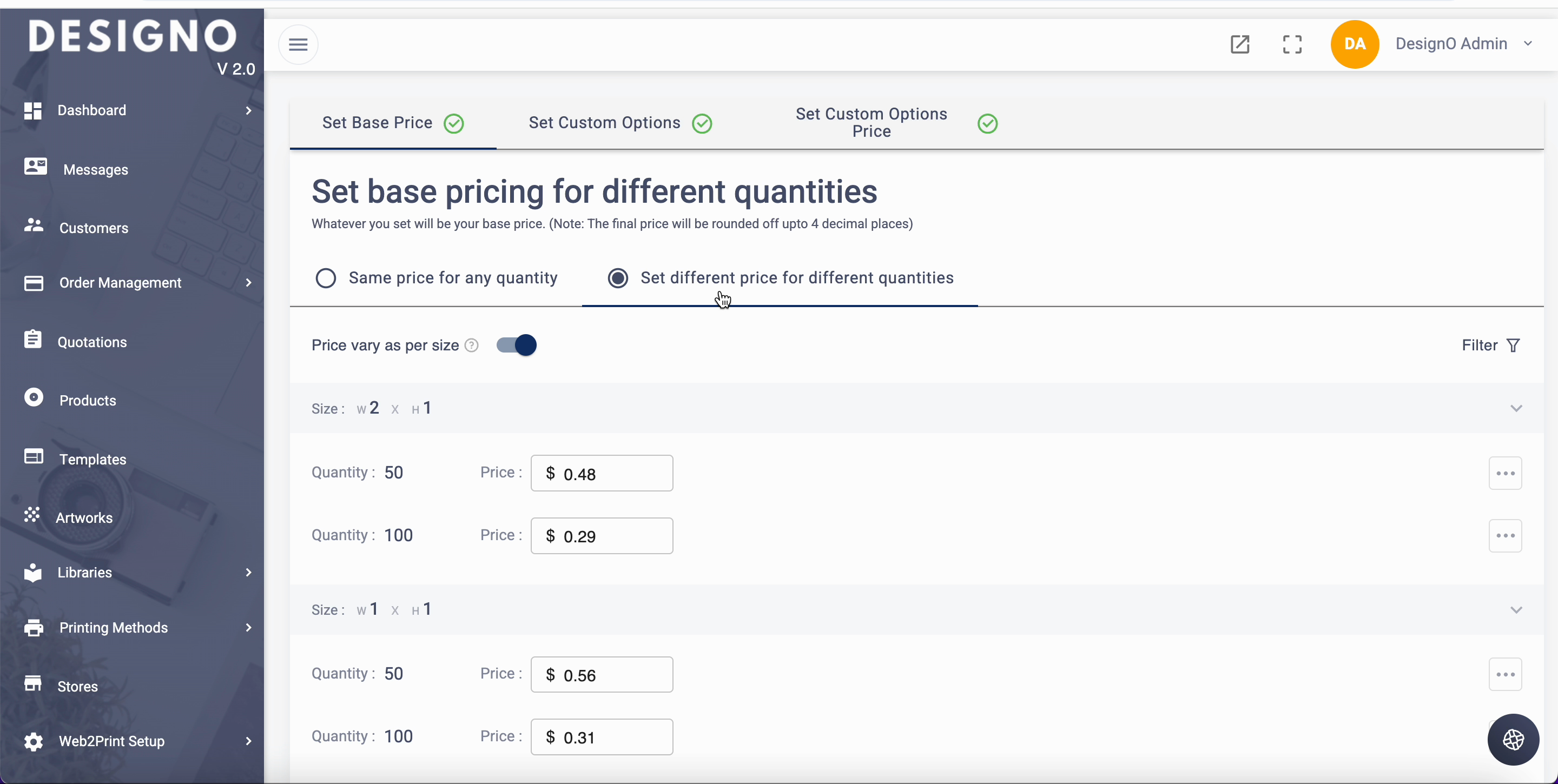Screen dimensions: 1558x784
Task: Open more options for quantity 50 price 0.48
Action: tap(1505, 473)
